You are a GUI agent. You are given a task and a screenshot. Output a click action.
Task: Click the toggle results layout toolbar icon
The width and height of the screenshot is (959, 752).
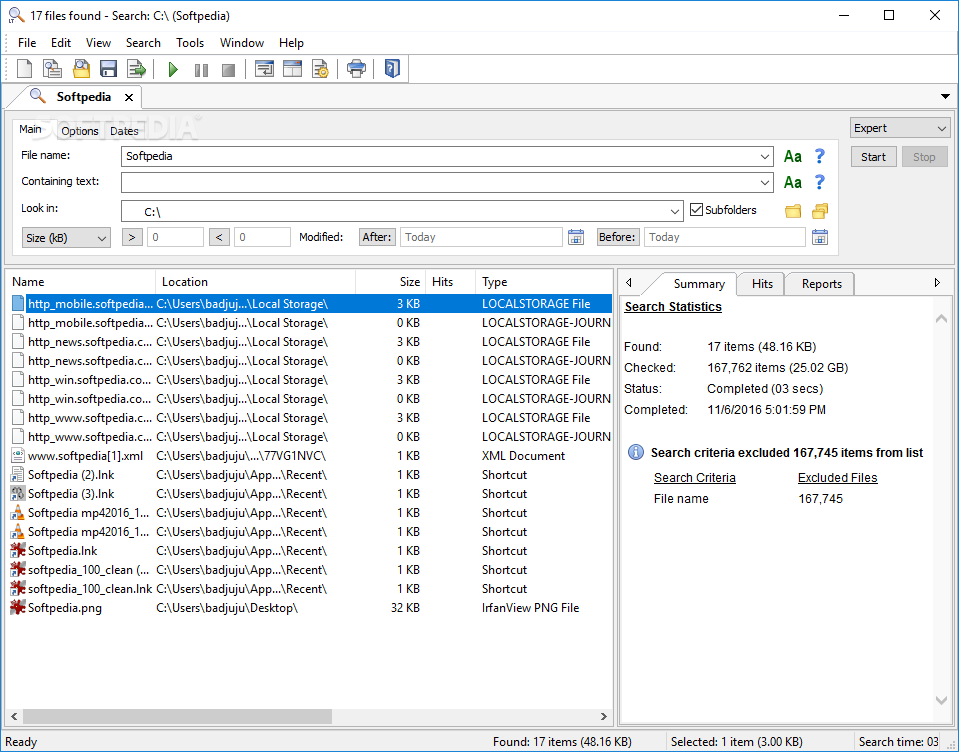pyautogui.click(x=292, y=68)
